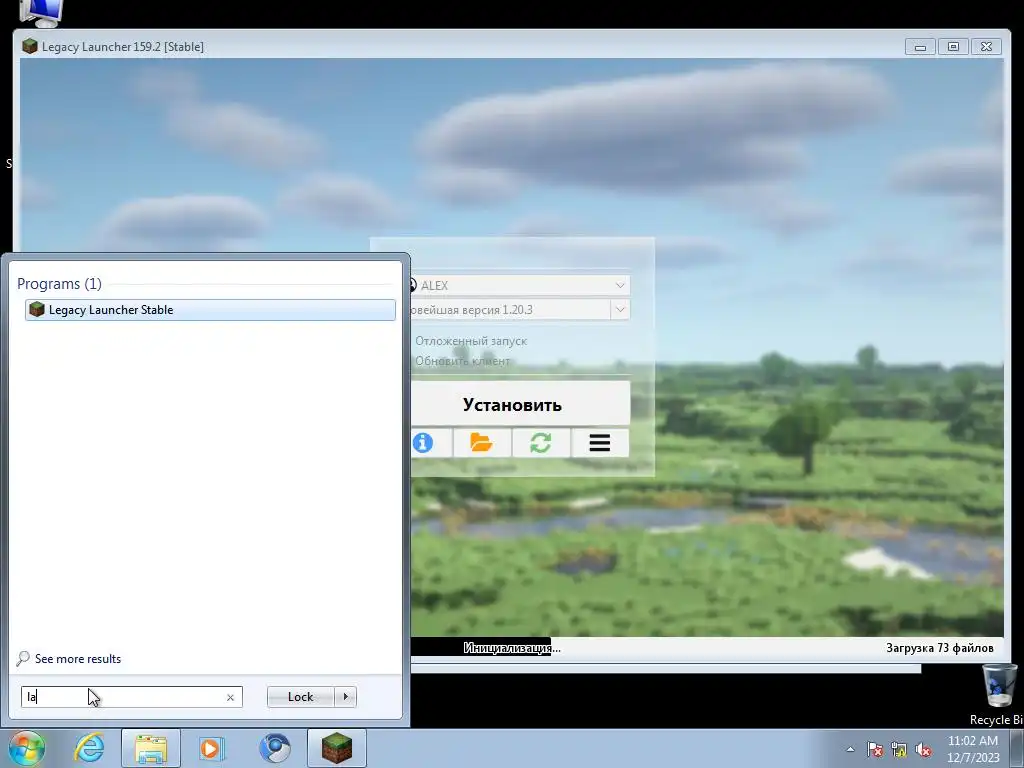Open Windows Media Player from taskbar
1024x768 pixels.
(211, 748)
